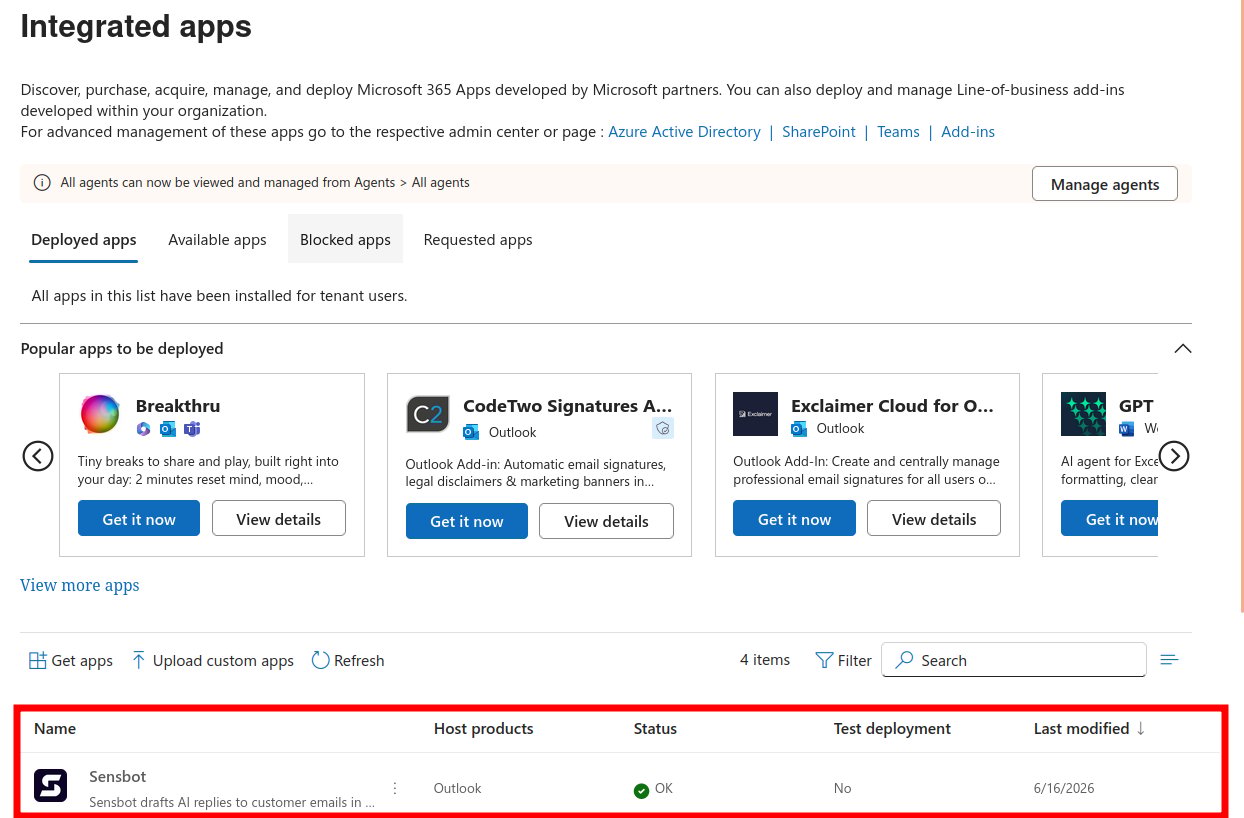The height and width of the screenshot is (818, 1244).
Task: Advance popular apps carousel to next
Action: click(1173, 456)
